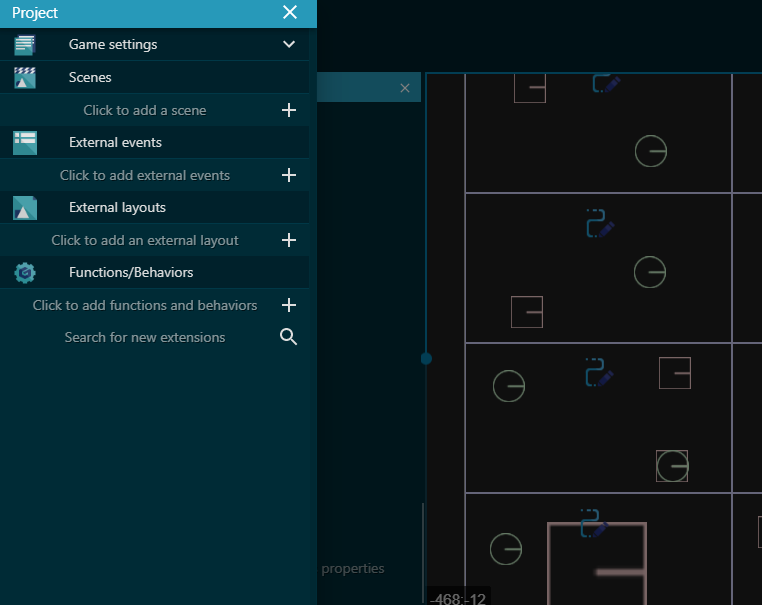Image resolution: width=762 pixels, height=605 pixels.
Task: Click the Scenes clapperboard icon
Action: coord(24,77)
